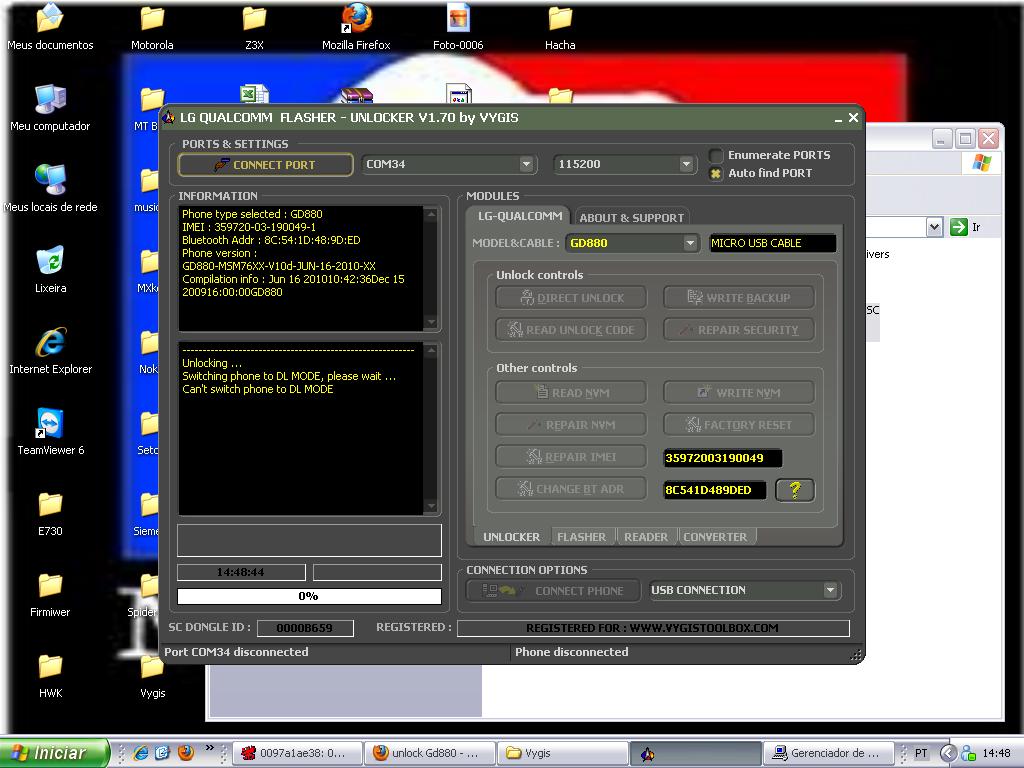Click the REPAIR NVM button
The image size is (1024, 768).
coord(571,425)
